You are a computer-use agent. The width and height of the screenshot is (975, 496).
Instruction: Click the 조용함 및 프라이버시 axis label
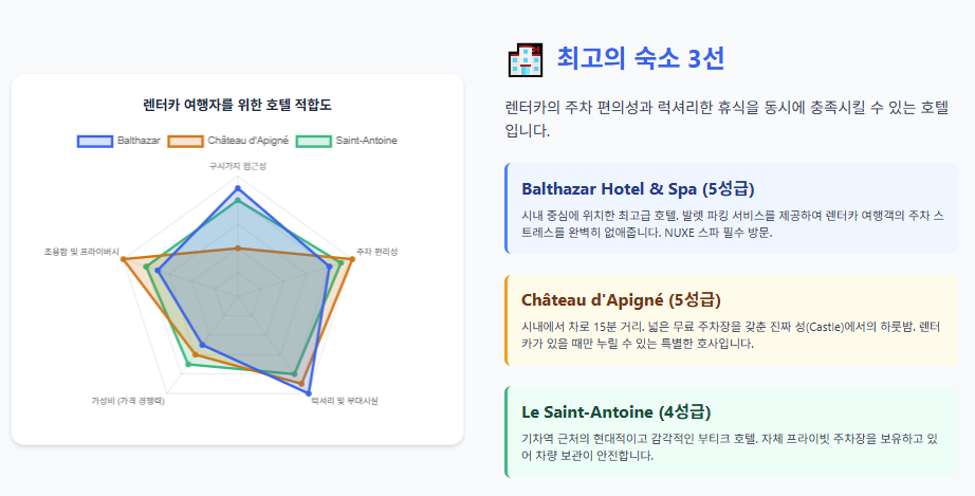click(81, 252)
